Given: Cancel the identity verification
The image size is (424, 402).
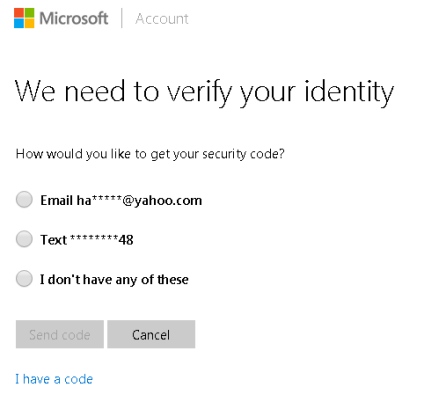Looking at the screenshot, I should pos(151,334).
